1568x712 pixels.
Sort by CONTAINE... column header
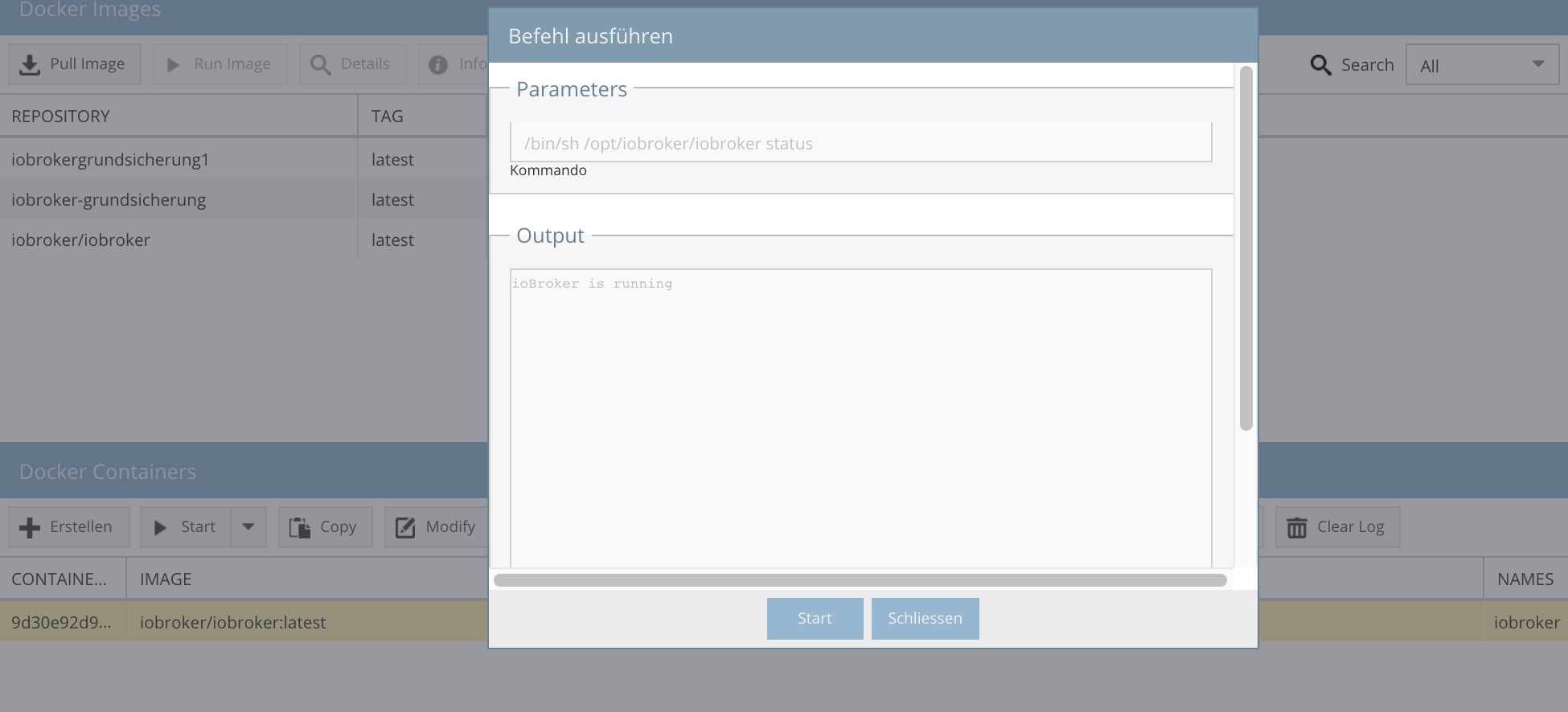coord(63,579)
